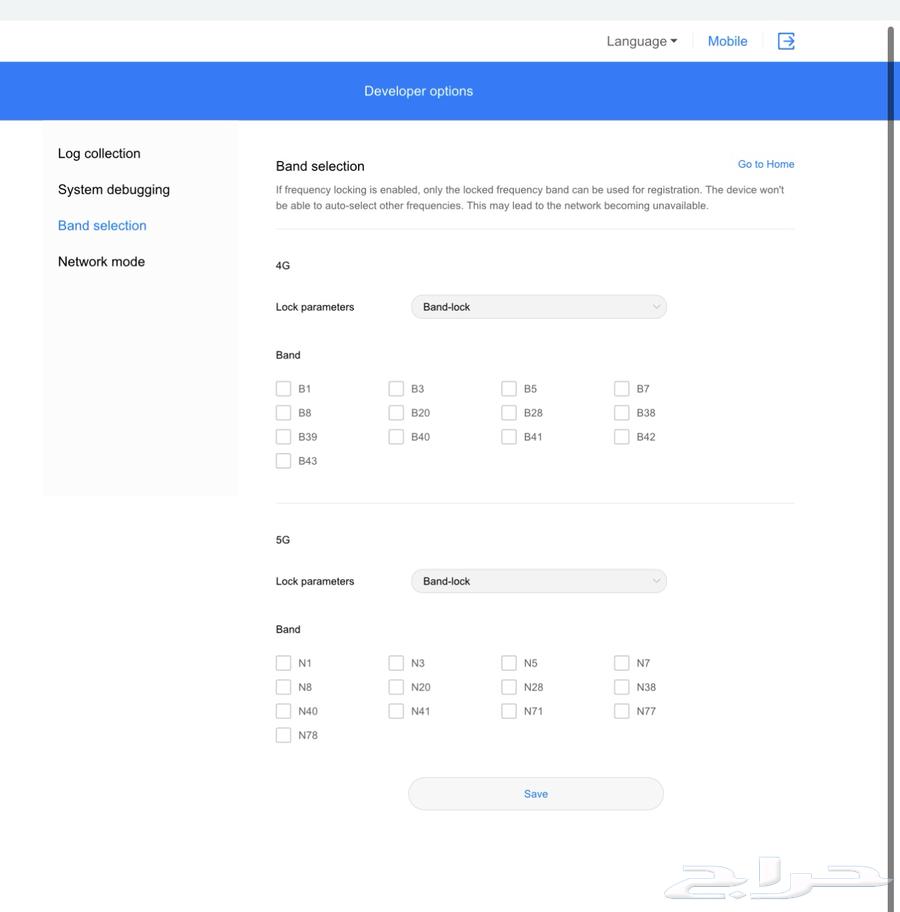Switch to the Mobile view link
The image size is (900, 912).
pyautogui.click(x=727, y=41)
